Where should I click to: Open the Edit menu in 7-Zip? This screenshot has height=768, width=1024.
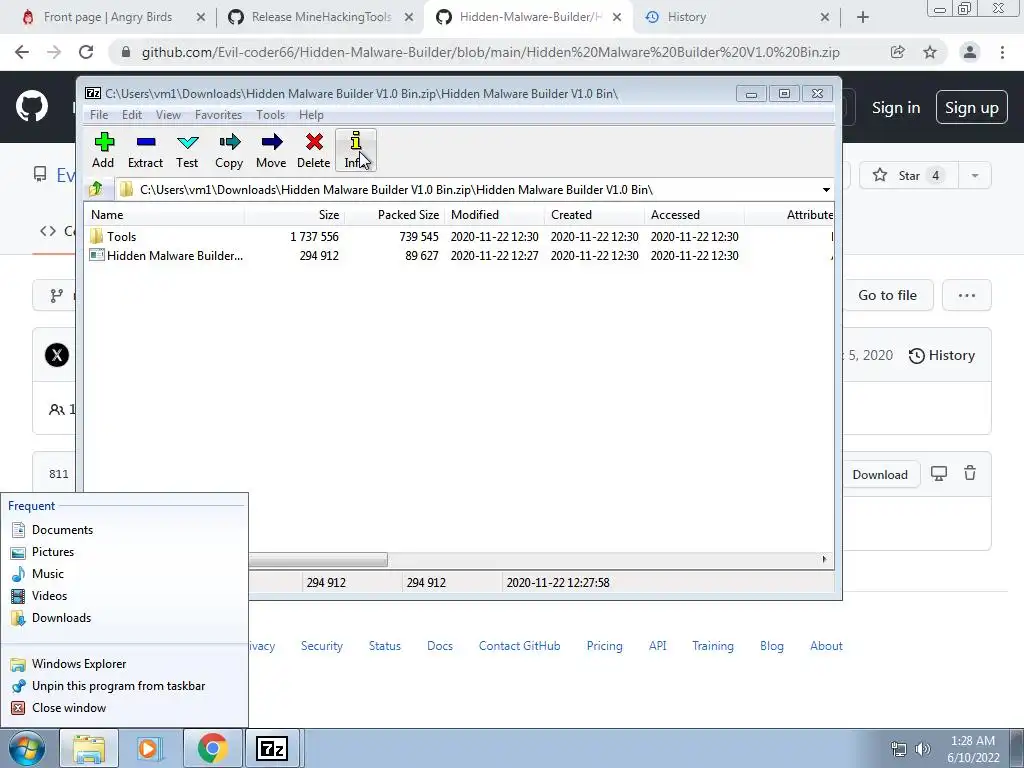[132, 115]
